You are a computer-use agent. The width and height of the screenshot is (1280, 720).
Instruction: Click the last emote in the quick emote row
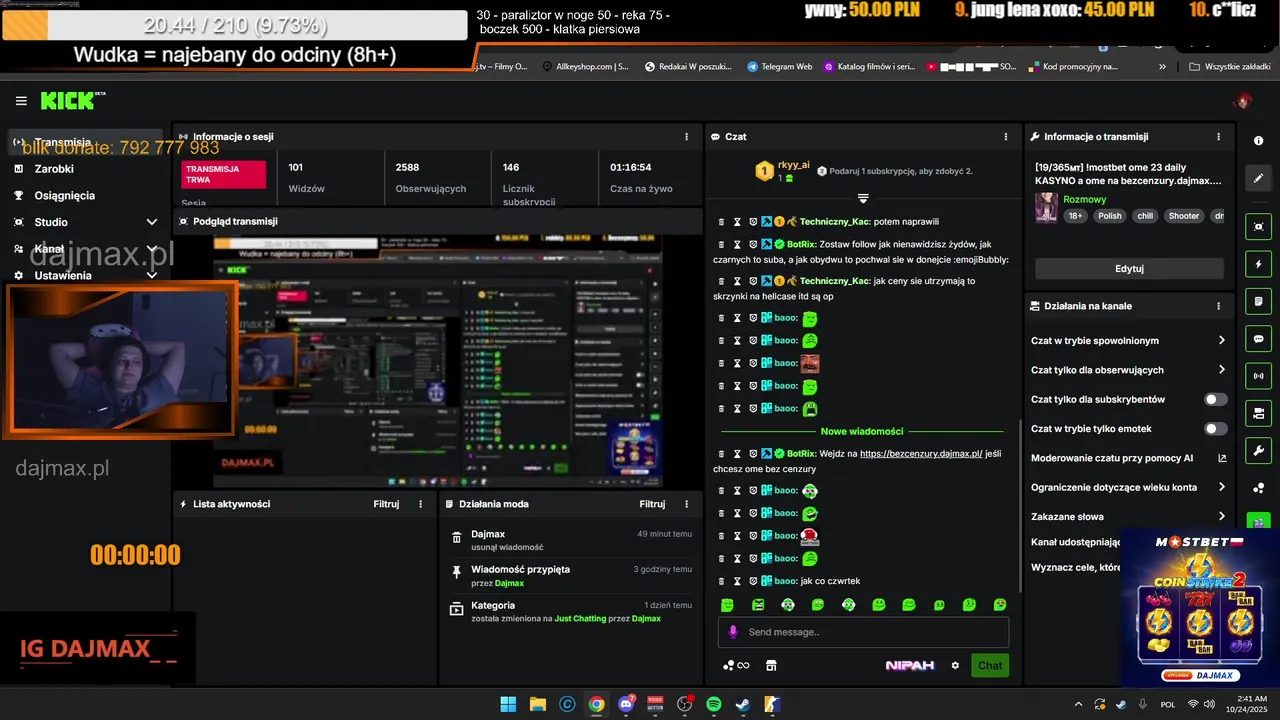(1000, 605)
